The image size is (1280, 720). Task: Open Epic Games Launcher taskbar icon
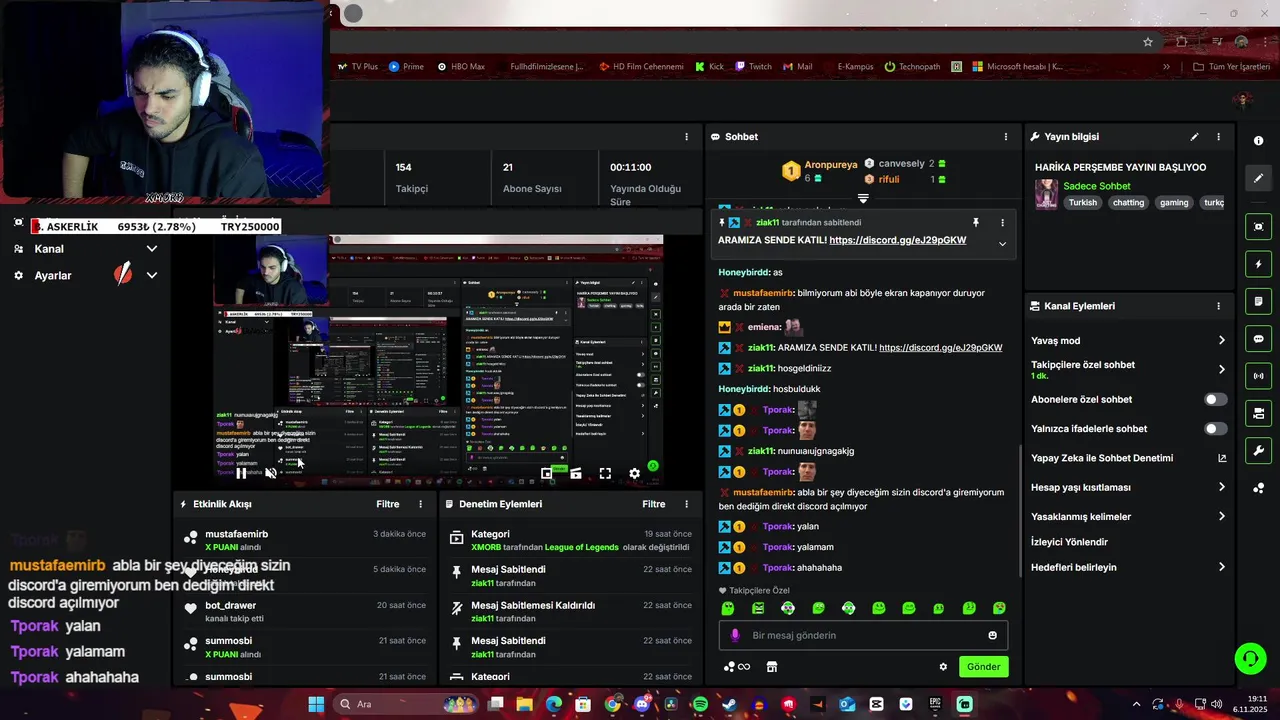(935, 704)
